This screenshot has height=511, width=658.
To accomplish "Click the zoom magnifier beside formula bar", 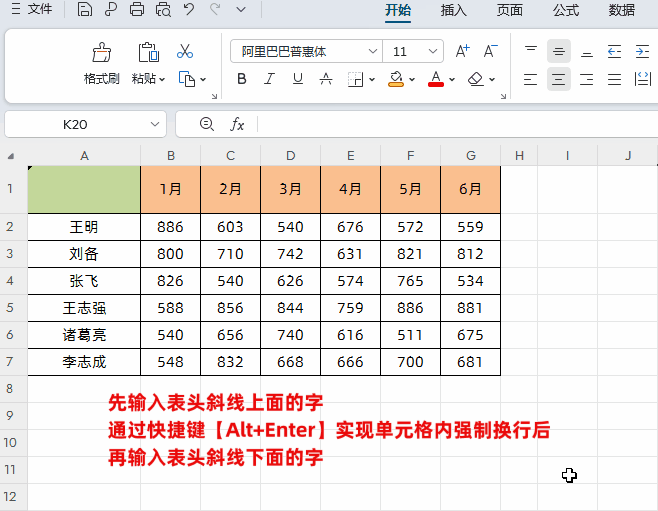I will tap(207, 124).
